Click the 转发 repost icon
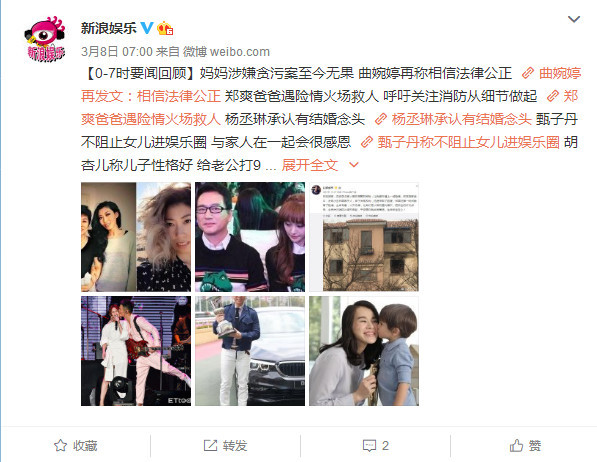Image resolution: width=597 pixels, height=462 pixels. tap(210, 445)
